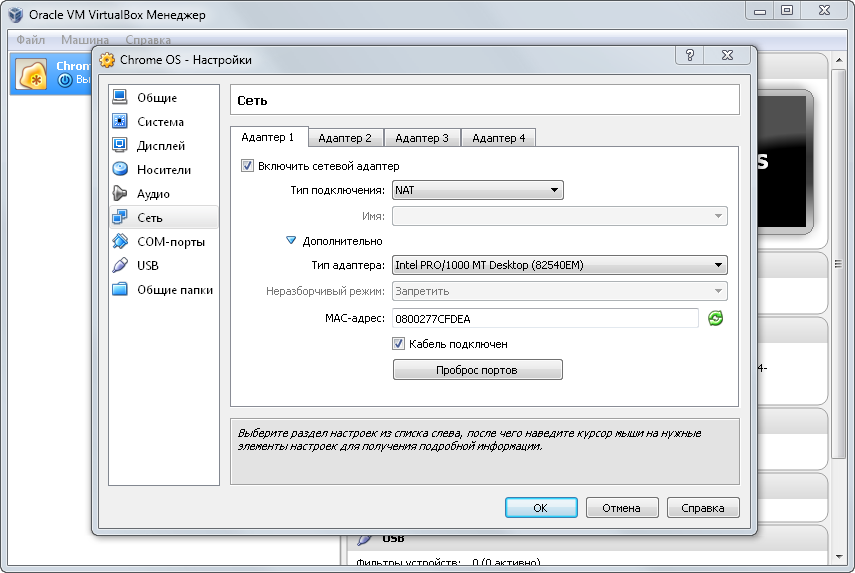Toggle the Кабель подключен checkbox
This screenshot has height=573, width=855.
coord(398,344)
